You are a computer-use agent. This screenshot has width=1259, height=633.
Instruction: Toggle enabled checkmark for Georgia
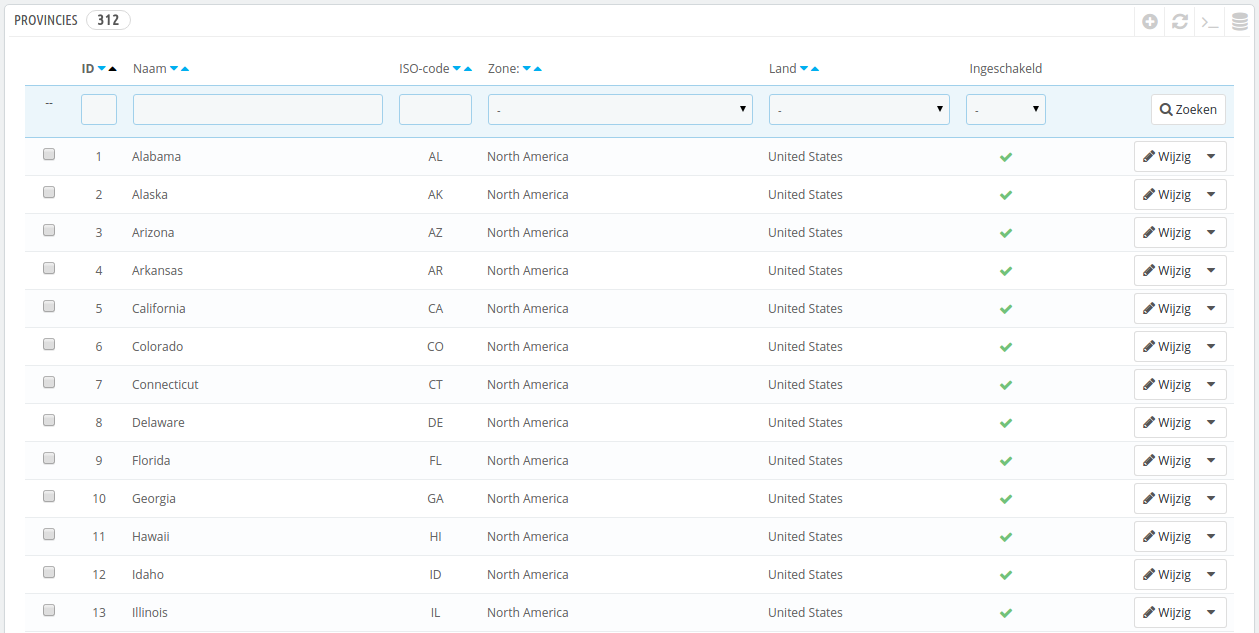coord(1006,499)
